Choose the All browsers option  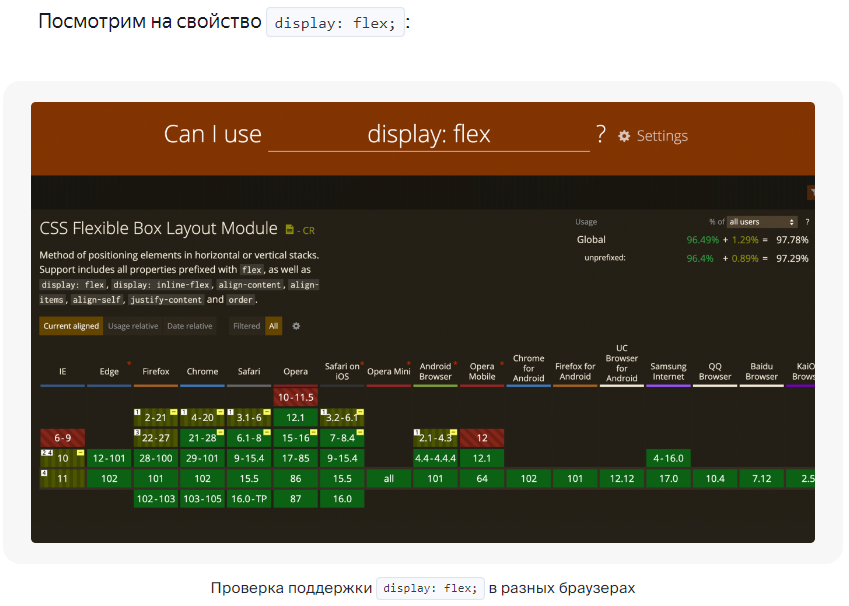pos(273,326)
